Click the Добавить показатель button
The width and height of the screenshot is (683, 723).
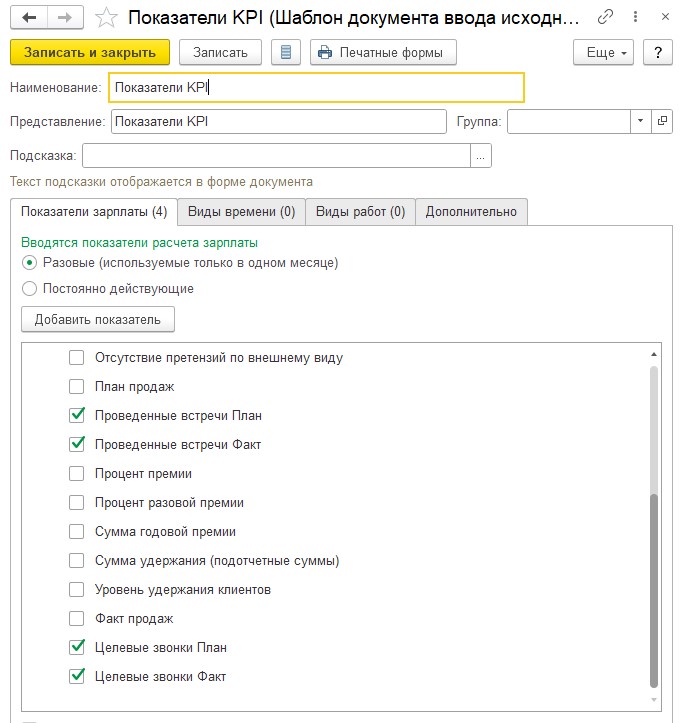[97, 319]
